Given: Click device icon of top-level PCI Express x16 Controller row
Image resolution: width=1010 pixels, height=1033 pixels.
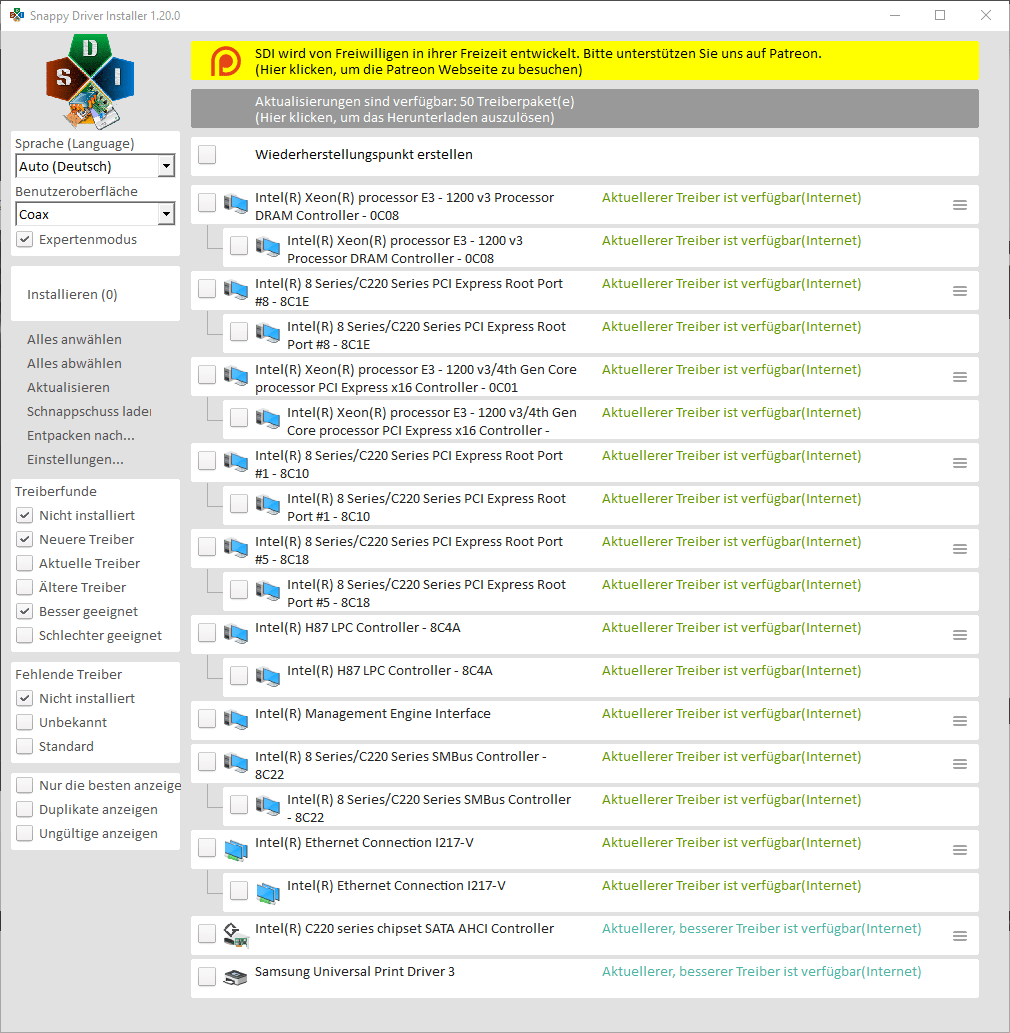Looking at the screenshot, I should [x=236, y=376].
